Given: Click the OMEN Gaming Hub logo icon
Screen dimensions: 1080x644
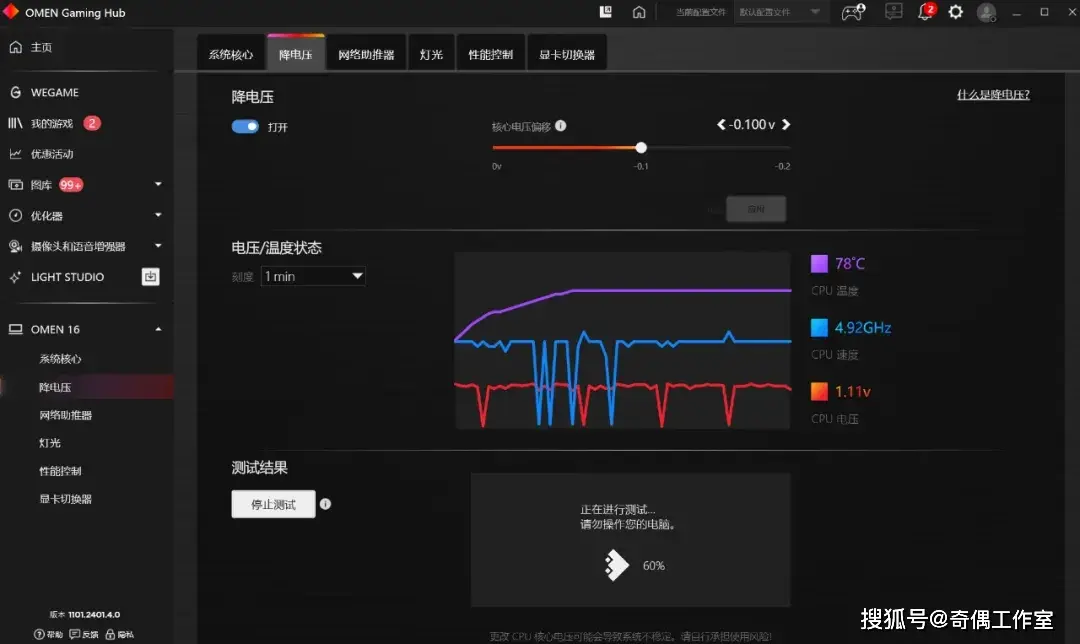Looking at the screenshot, I should pyautogui.click(x=10, y=12).
